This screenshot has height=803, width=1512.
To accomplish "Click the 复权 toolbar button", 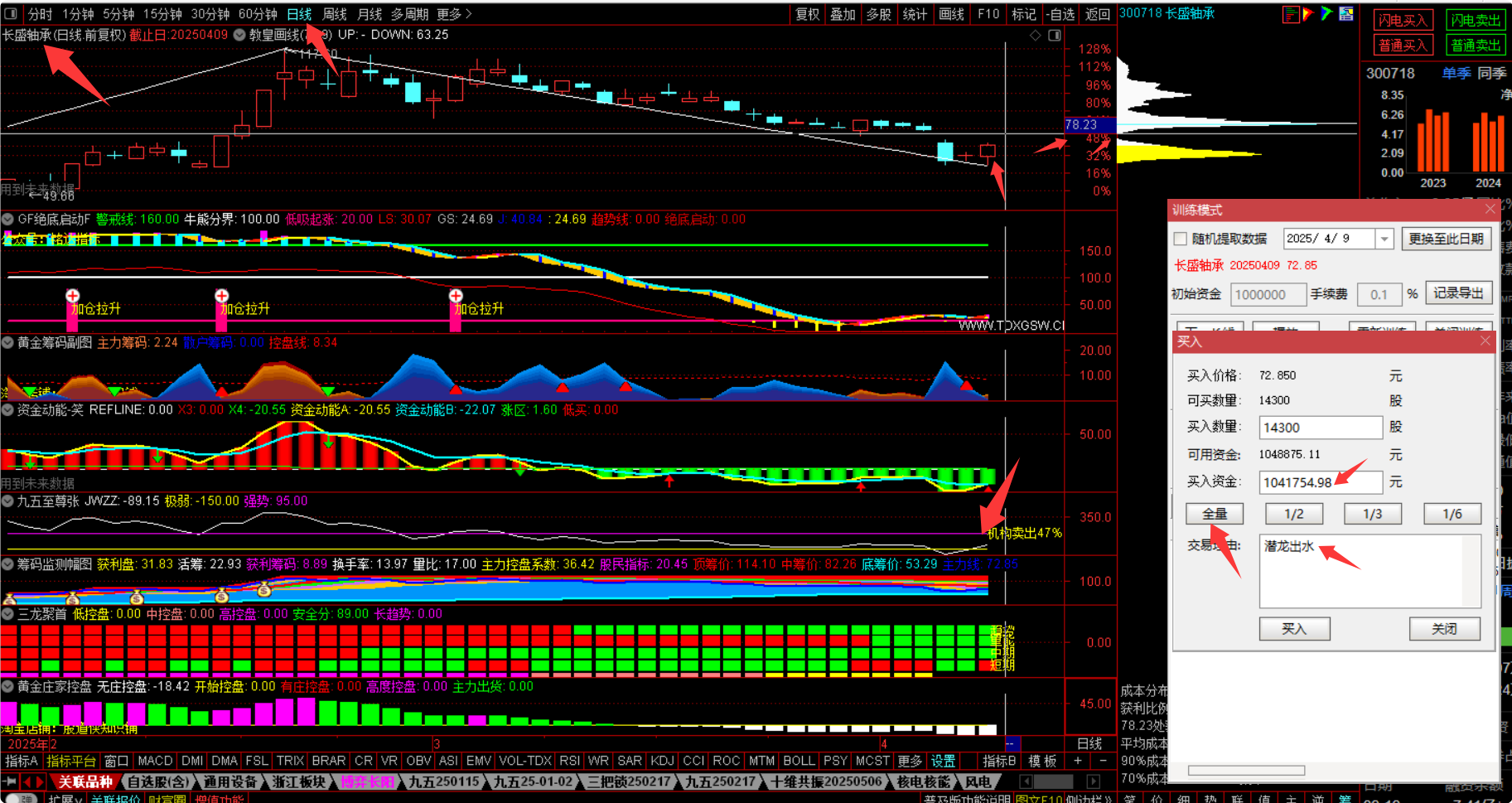I will click(x=808, y=14).
